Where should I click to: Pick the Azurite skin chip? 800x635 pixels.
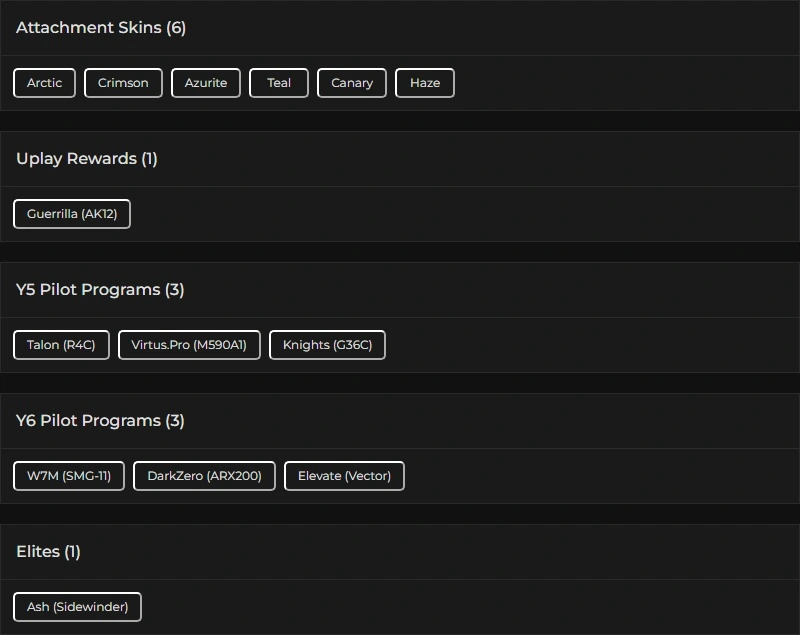click(206, 83)
